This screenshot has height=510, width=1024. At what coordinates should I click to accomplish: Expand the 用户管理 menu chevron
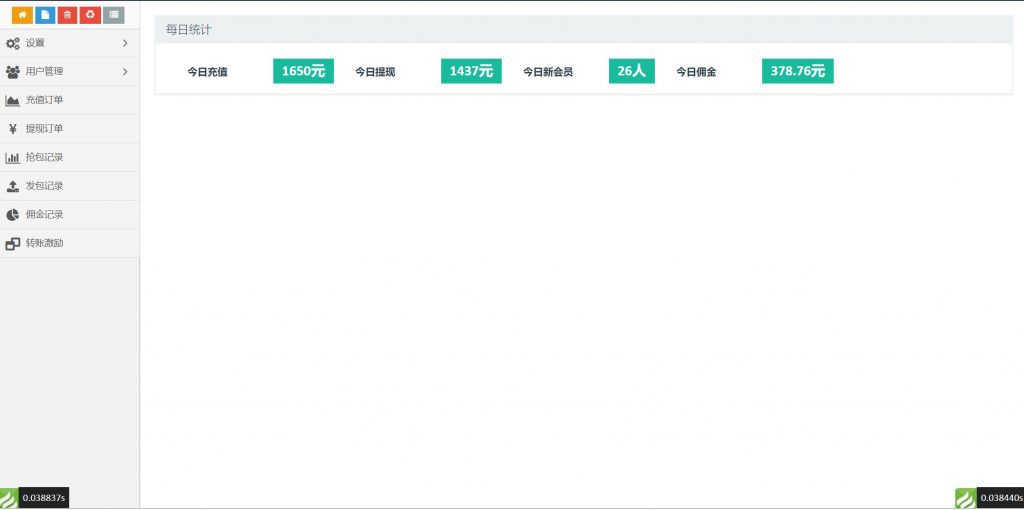click(x=125, y=72)
